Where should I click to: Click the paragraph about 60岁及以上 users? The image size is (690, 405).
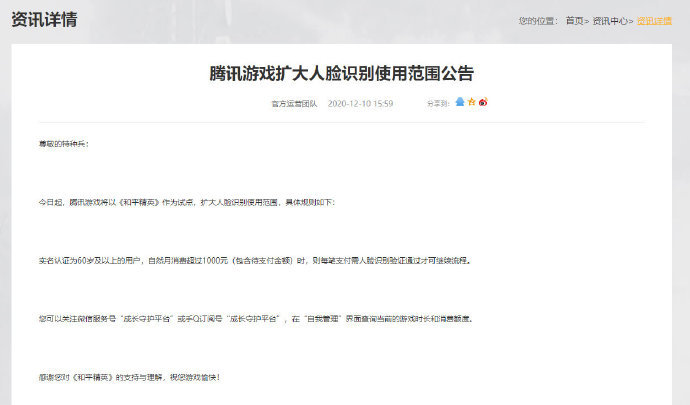pyautogui.click(x=255, y=261)
